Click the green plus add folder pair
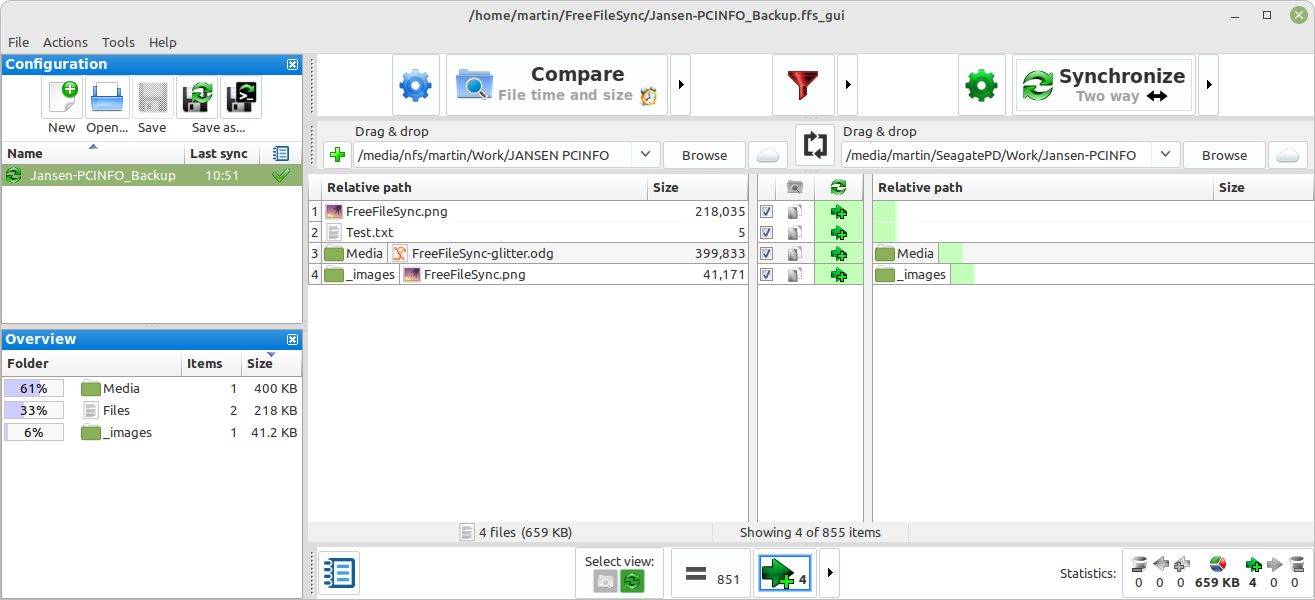Image resolution: width=1315 pixels, height=600 pixels. coord(337,155)
